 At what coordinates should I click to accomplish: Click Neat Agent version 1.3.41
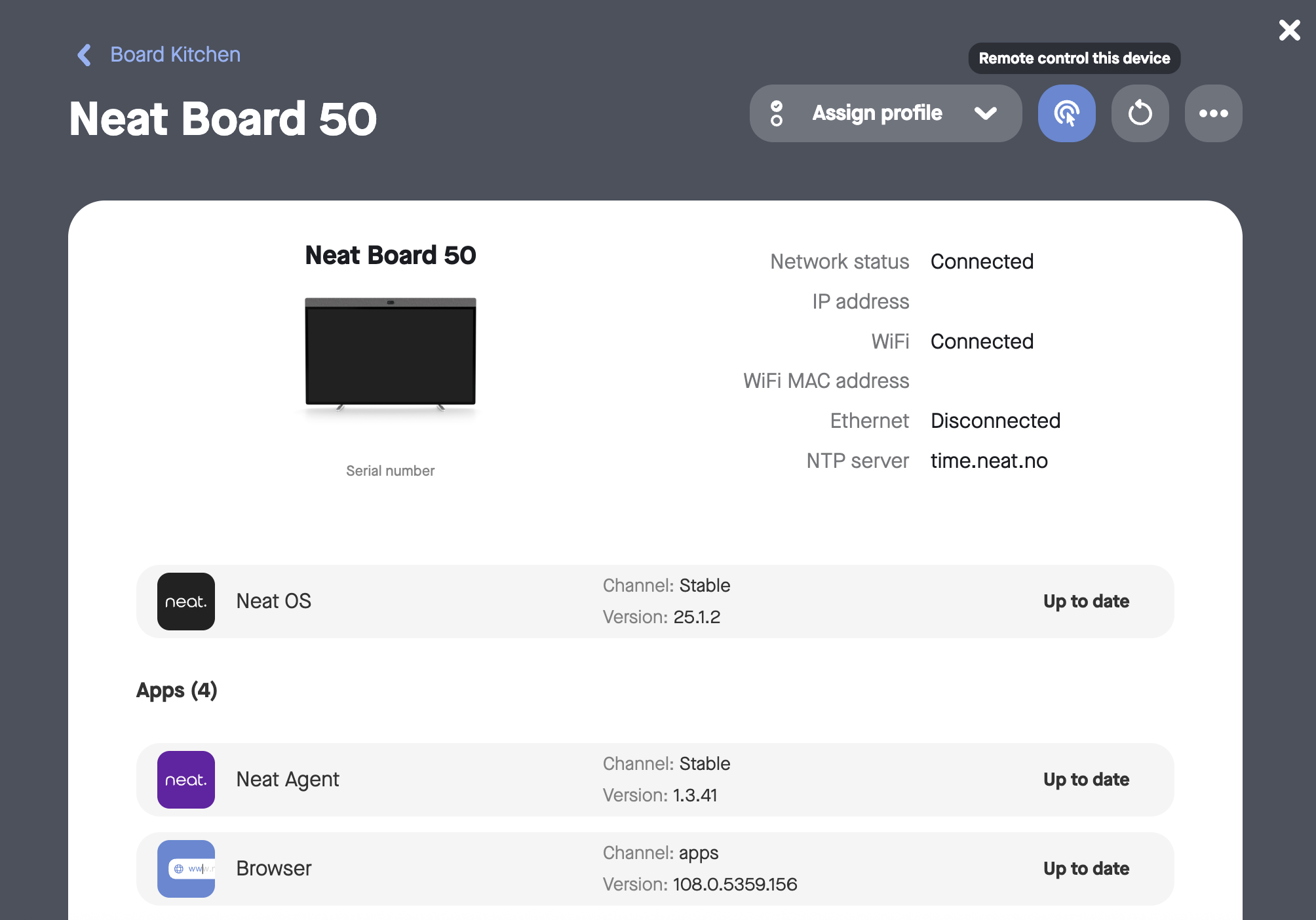pos(660,795)
